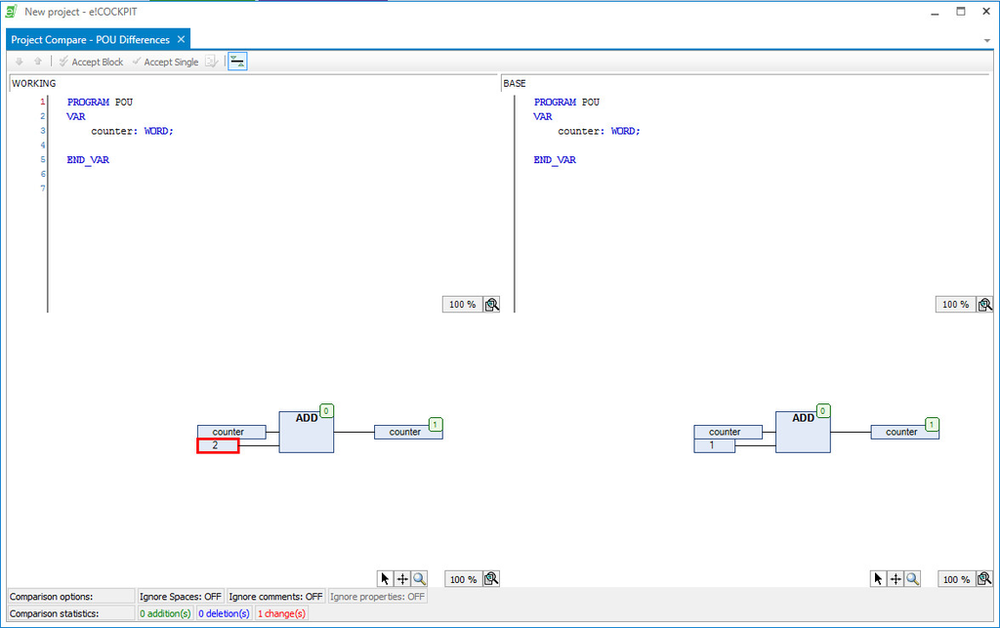
Task: Select the pointer tool in WORKING diagram pane
Action: pyautogui.click(x=385, y=579)
